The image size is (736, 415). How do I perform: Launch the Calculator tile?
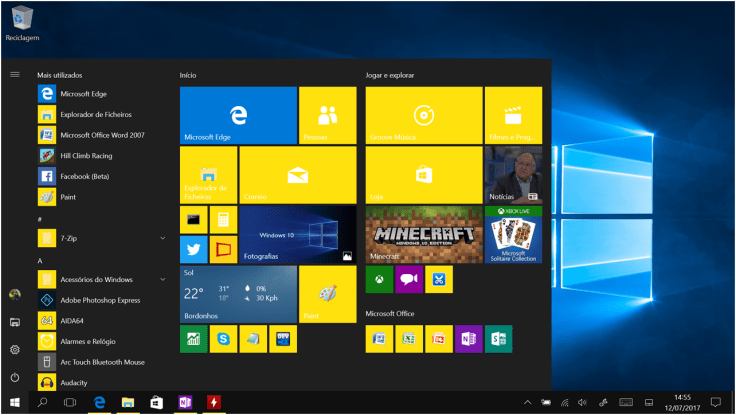point(223,219)
